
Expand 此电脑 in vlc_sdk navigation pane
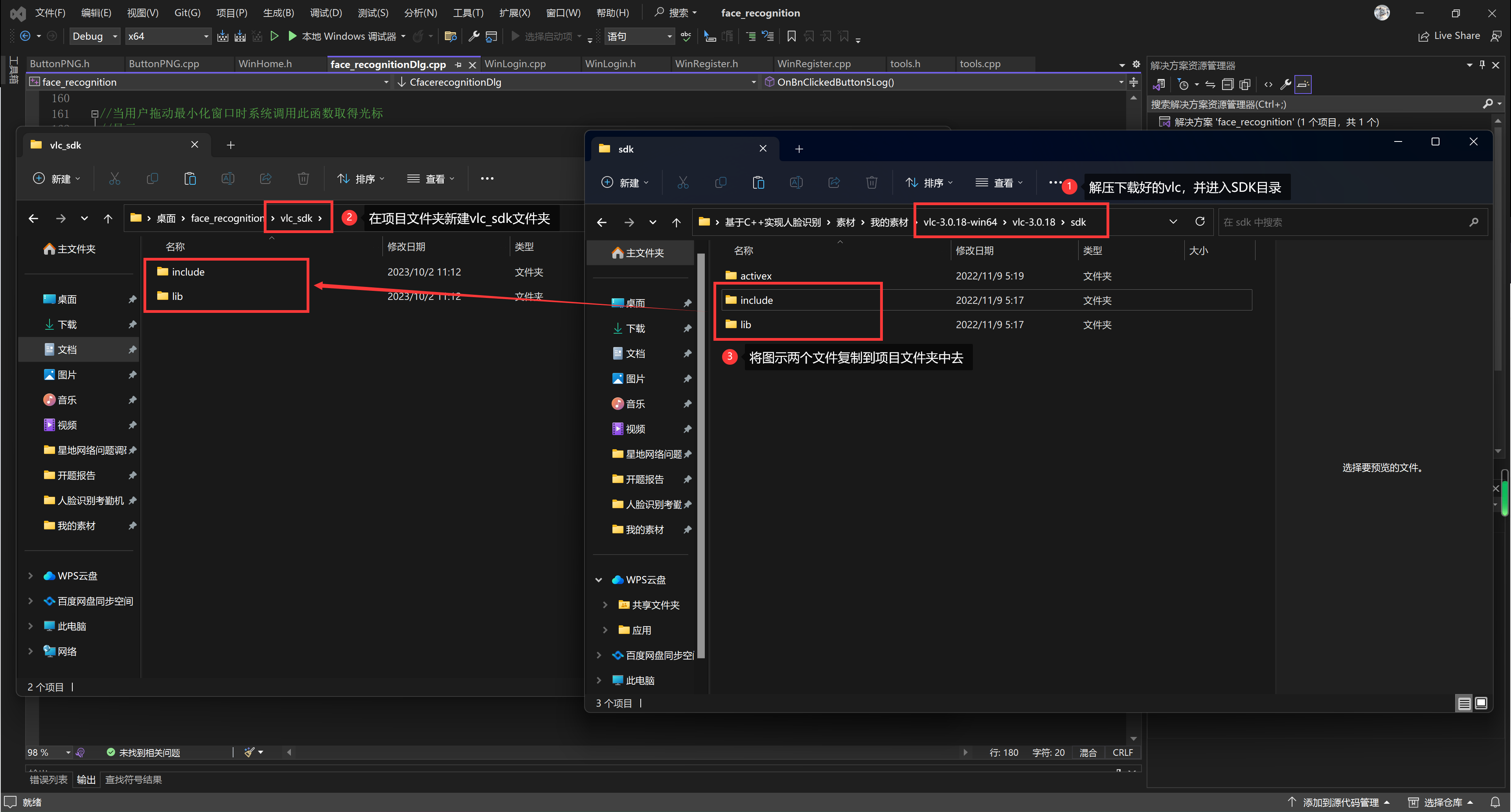click(x=31, y=626)
